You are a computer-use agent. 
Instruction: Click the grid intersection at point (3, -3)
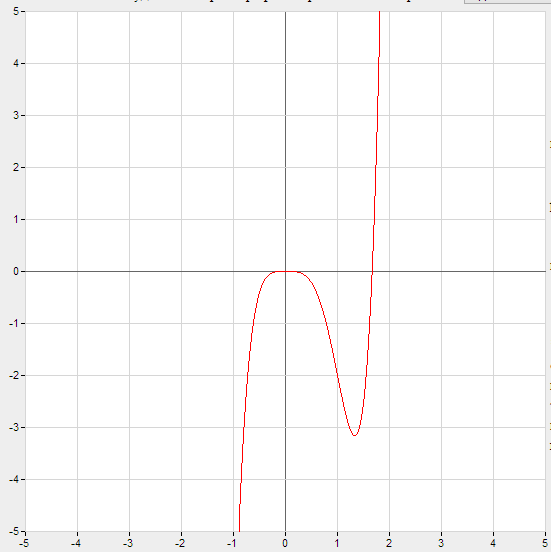coord(441,427)
